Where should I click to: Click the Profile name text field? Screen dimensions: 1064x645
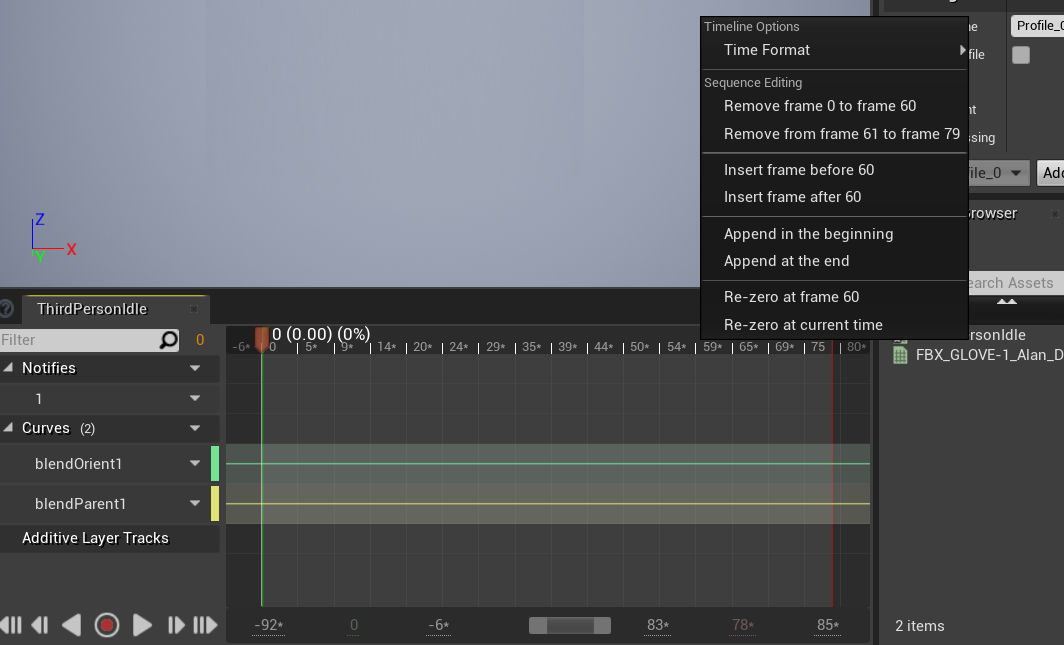point(1038,26)
